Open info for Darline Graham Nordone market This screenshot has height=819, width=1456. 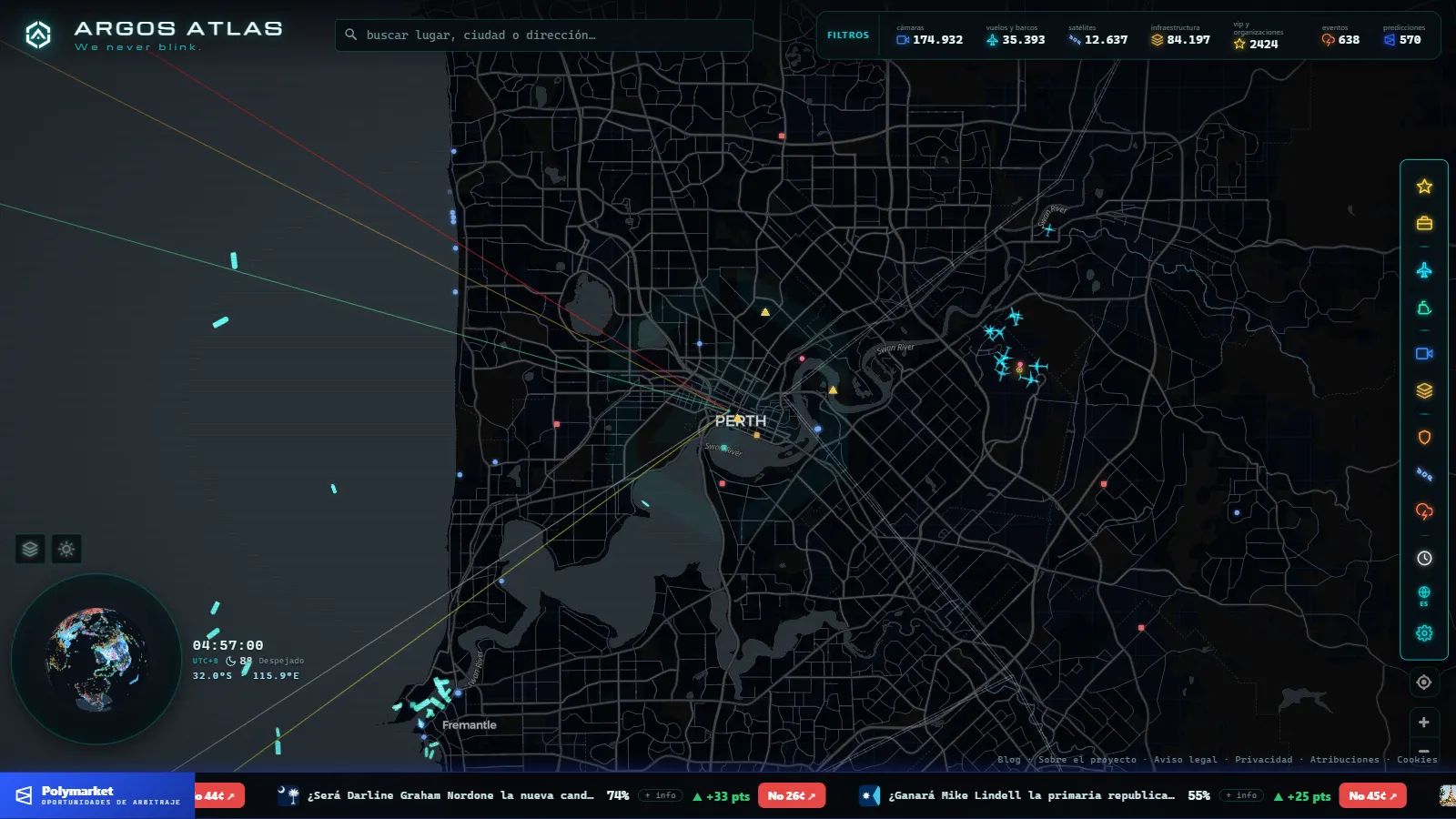(x=661, y=795)
